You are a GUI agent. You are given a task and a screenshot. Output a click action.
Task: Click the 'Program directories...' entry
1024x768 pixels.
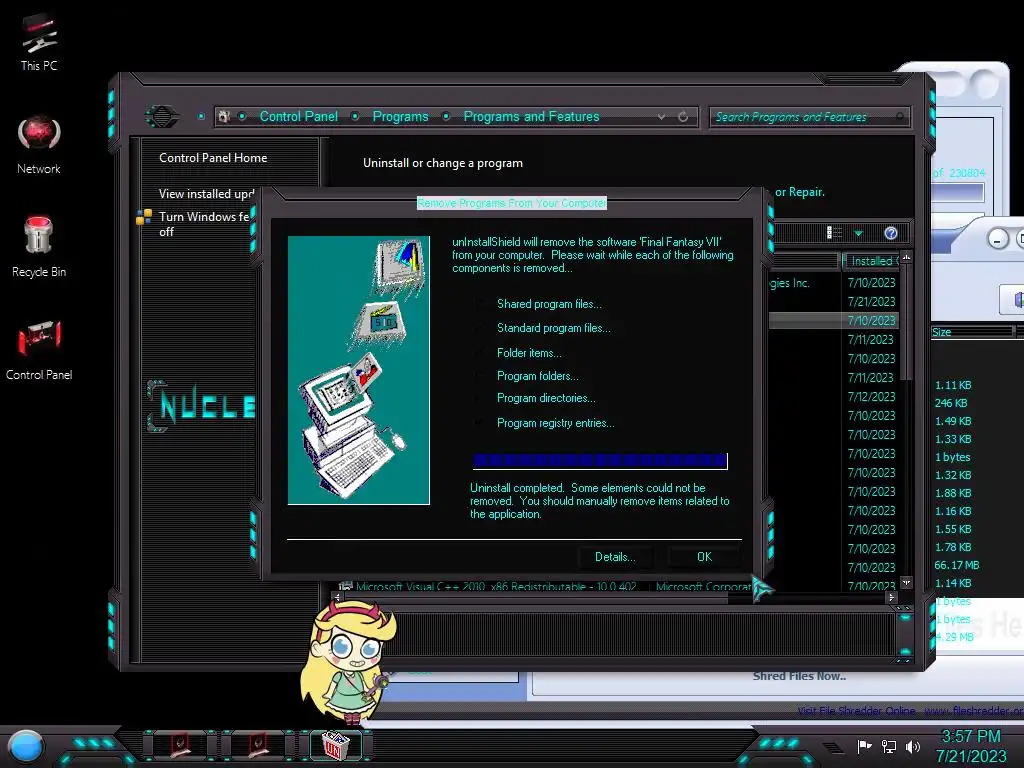tap(546, 398)
